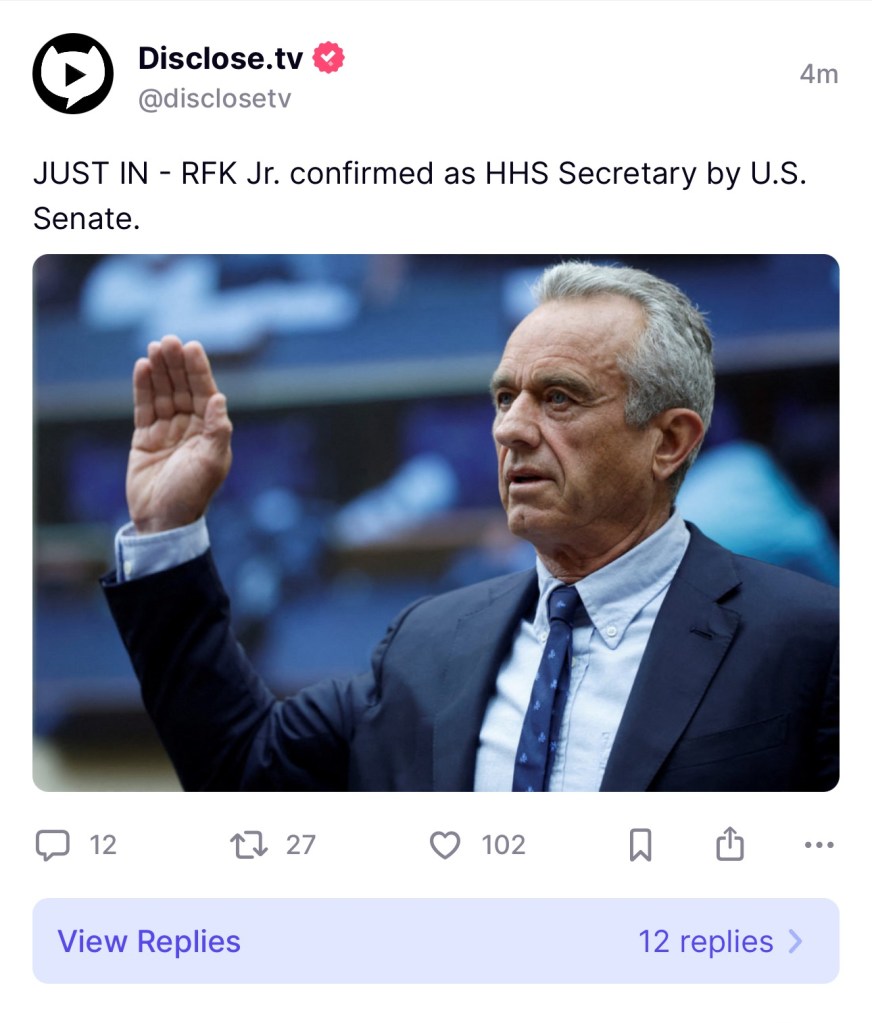This screenshot has width=872, height=1023.
Task: Click the verified badge beside Disclose.tv
Action: pos(329,58)
